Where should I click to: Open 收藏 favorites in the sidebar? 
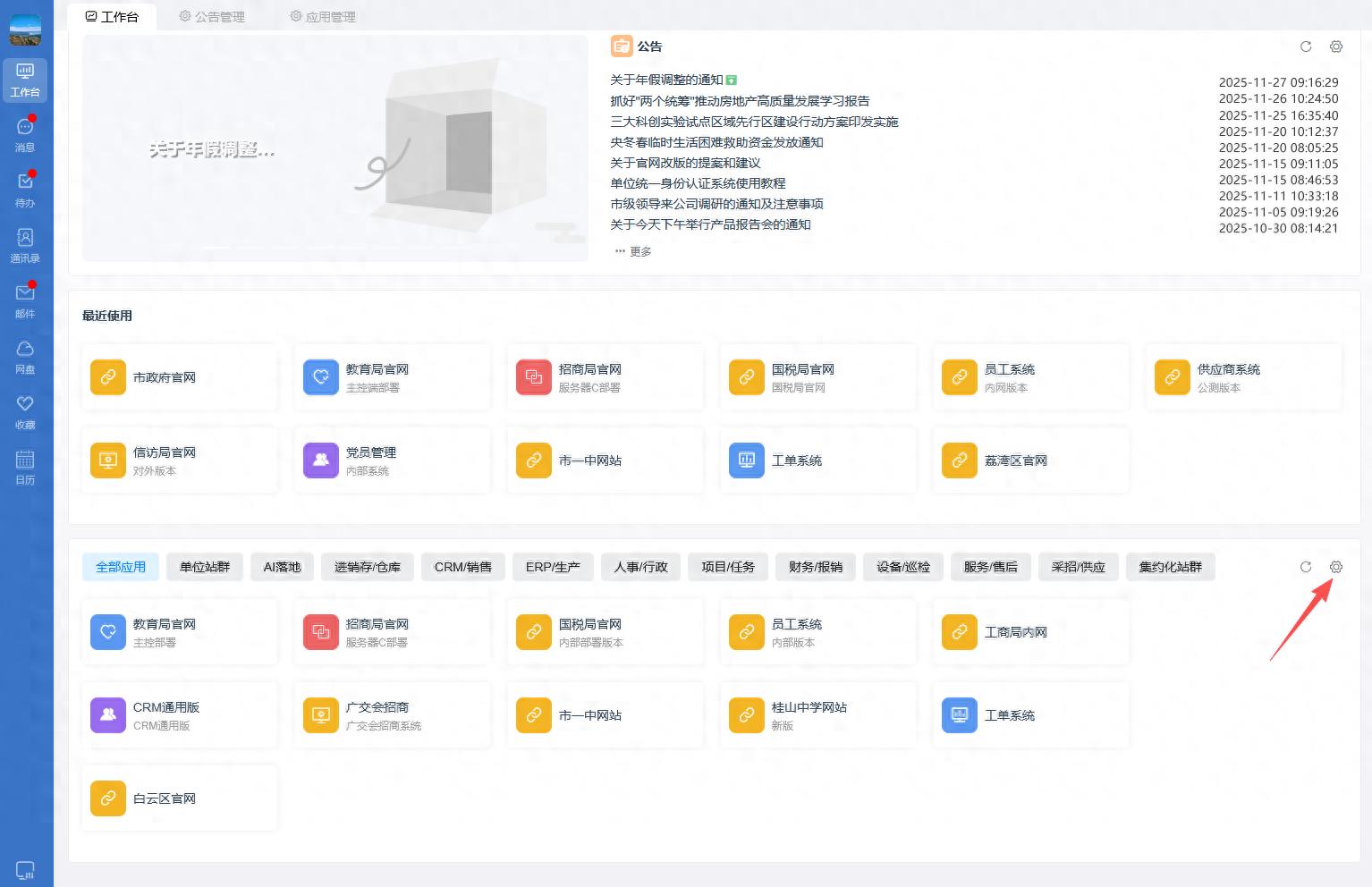pyautogui.click(x=25, y=410)
